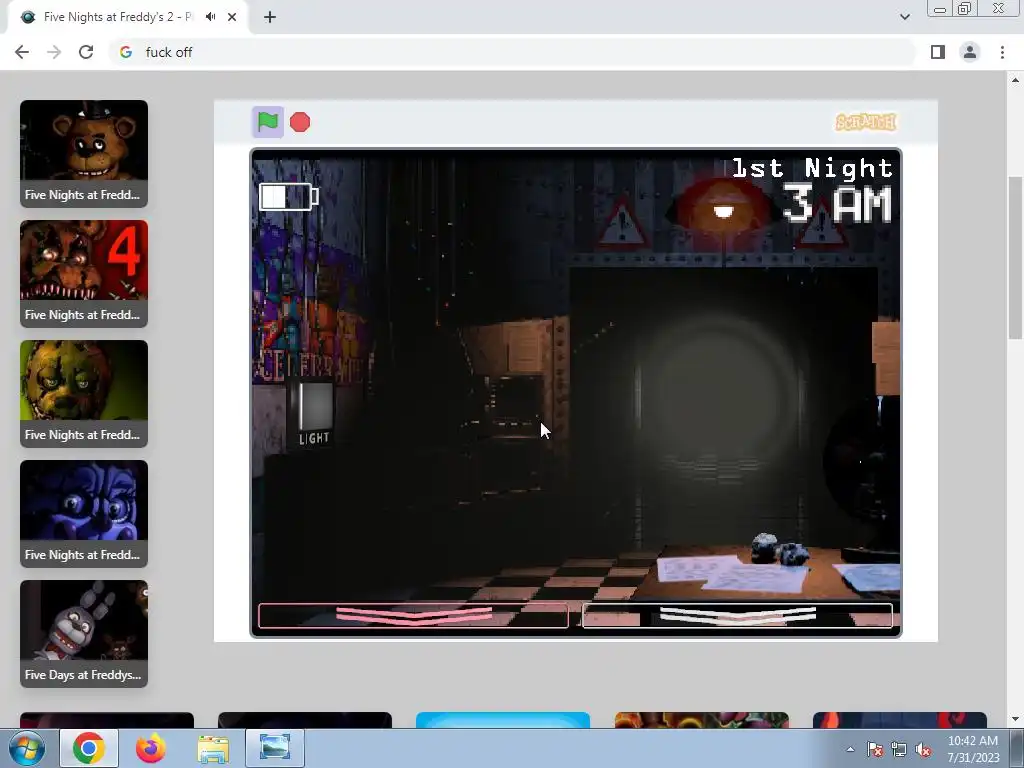Click the light blue game card at bottom
Screen dimensions: 1024x768
pyautogui.click(x=503, y=720)
